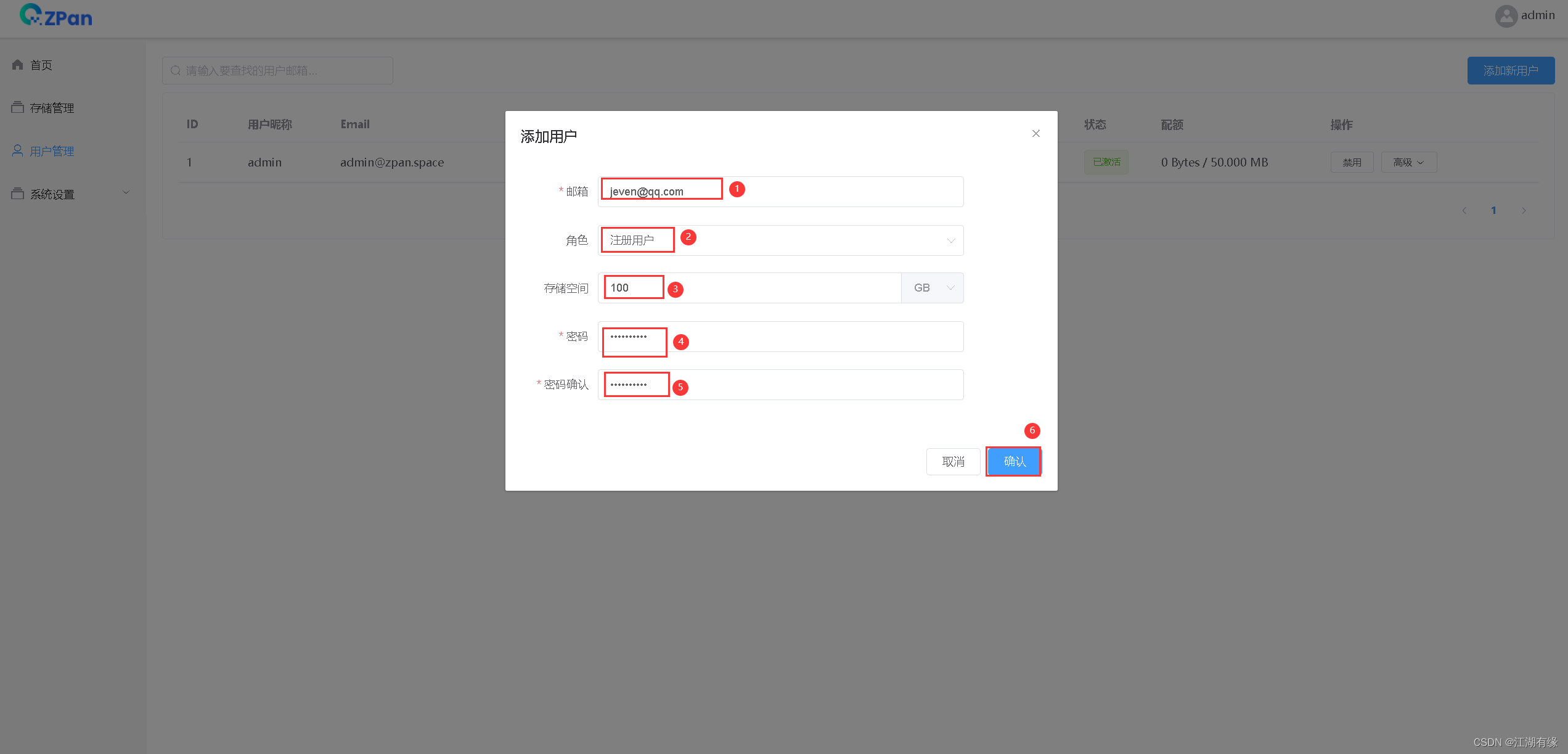Viewport: 1568px width, 754px height.
Task: Click page number 1 in pagination
Action: point(1493,211)
